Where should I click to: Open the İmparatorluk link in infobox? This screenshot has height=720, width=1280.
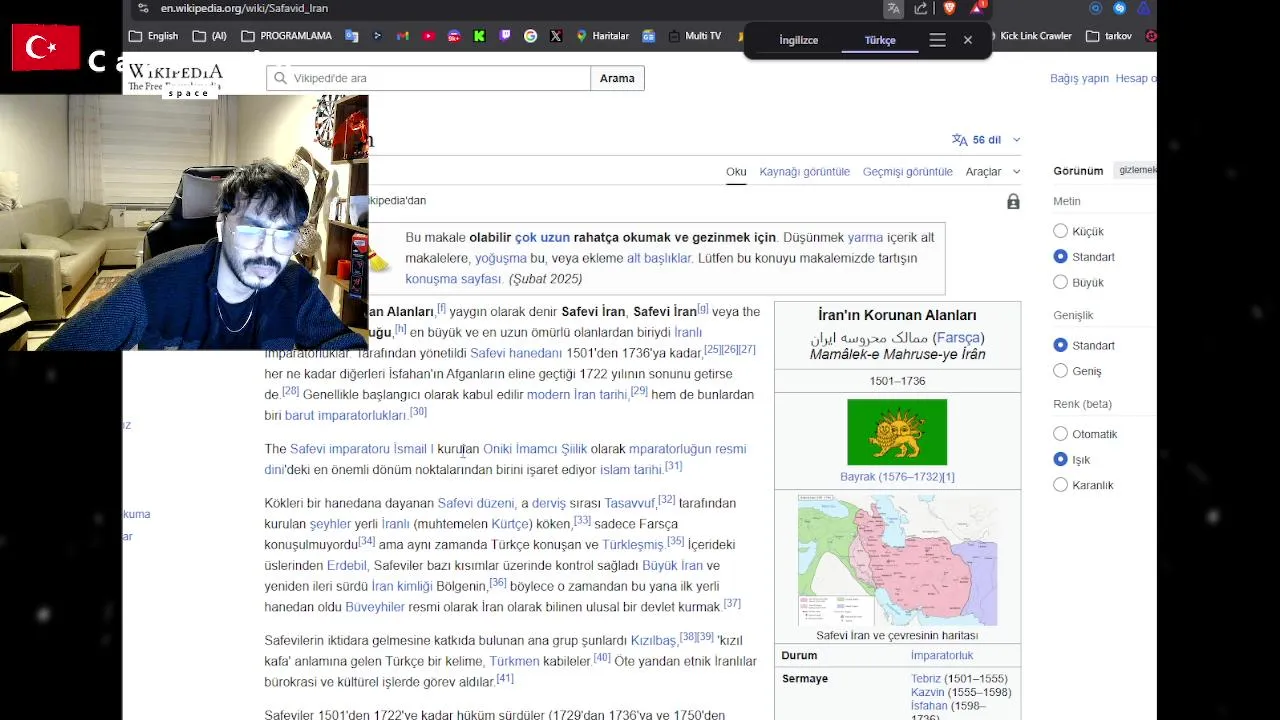coord(942,656)
